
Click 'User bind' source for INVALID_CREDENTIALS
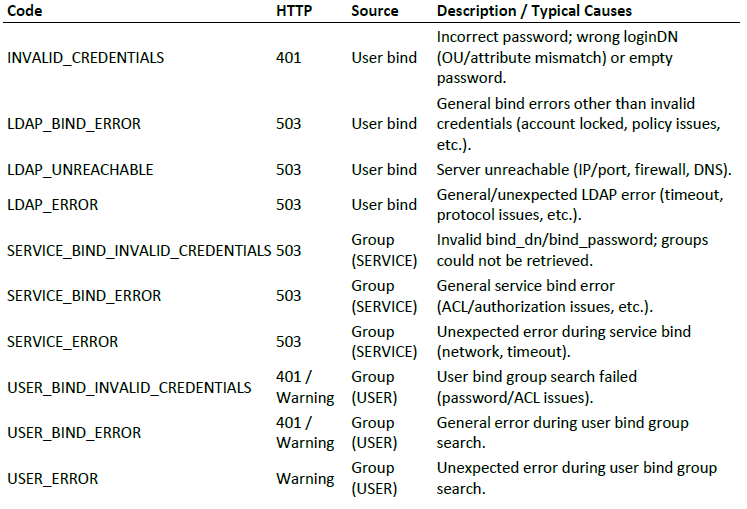(384, 58)
